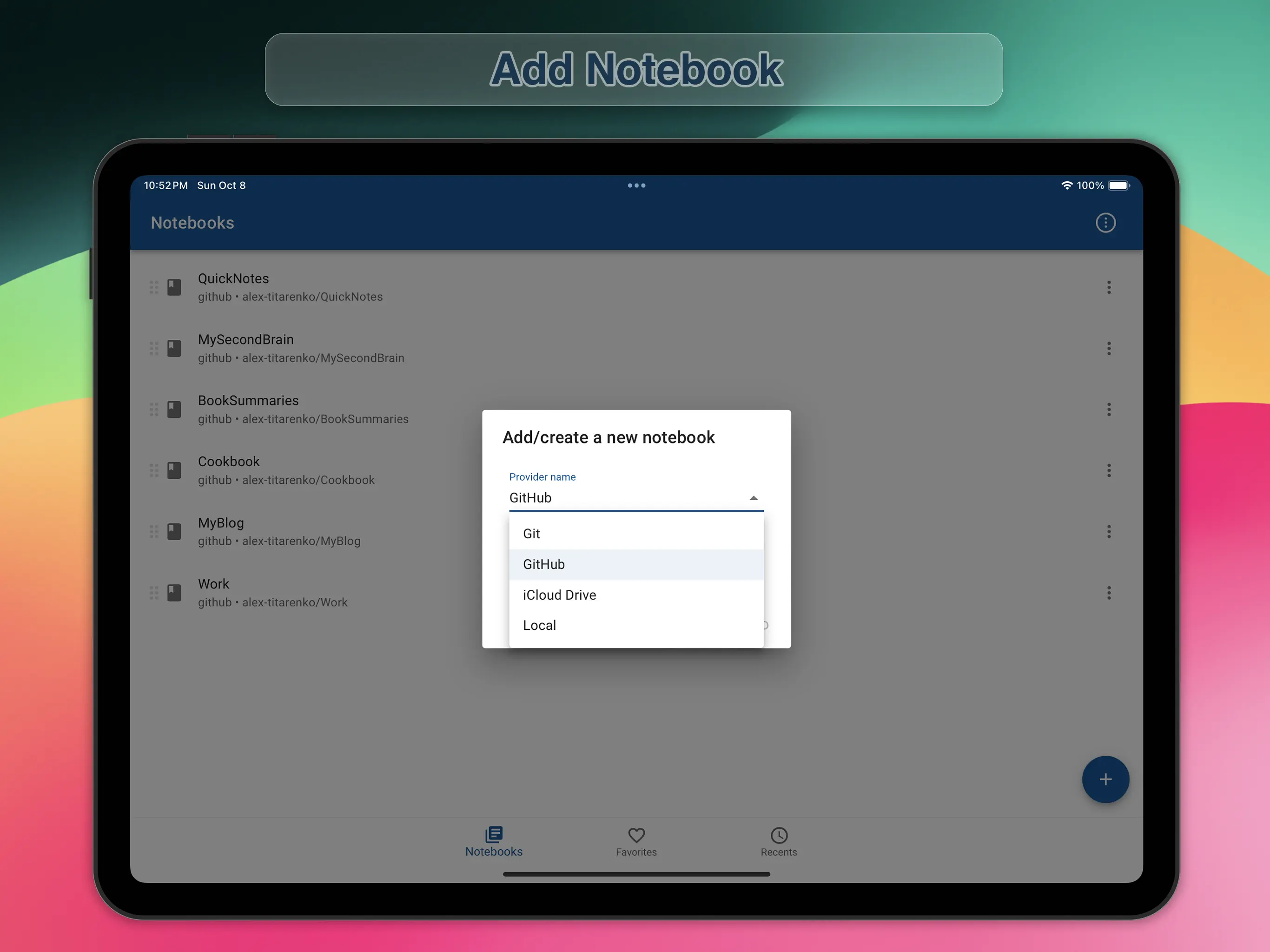Open the header more-options circle icon
Screen dimensions: 1270x952
pos(1105,223)
